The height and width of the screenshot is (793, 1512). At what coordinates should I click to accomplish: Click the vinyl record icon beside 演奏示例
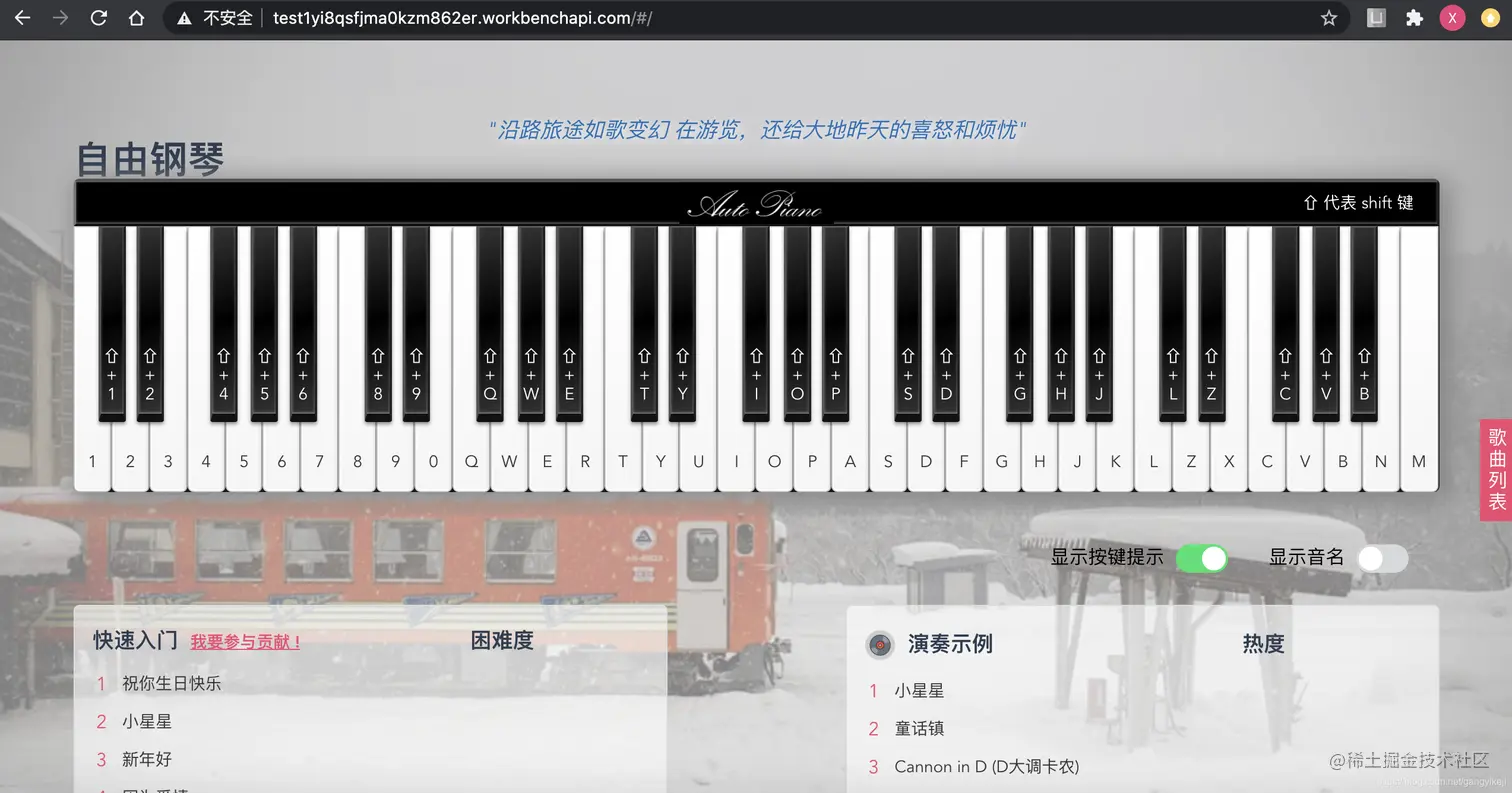click(x=879, y=645)
